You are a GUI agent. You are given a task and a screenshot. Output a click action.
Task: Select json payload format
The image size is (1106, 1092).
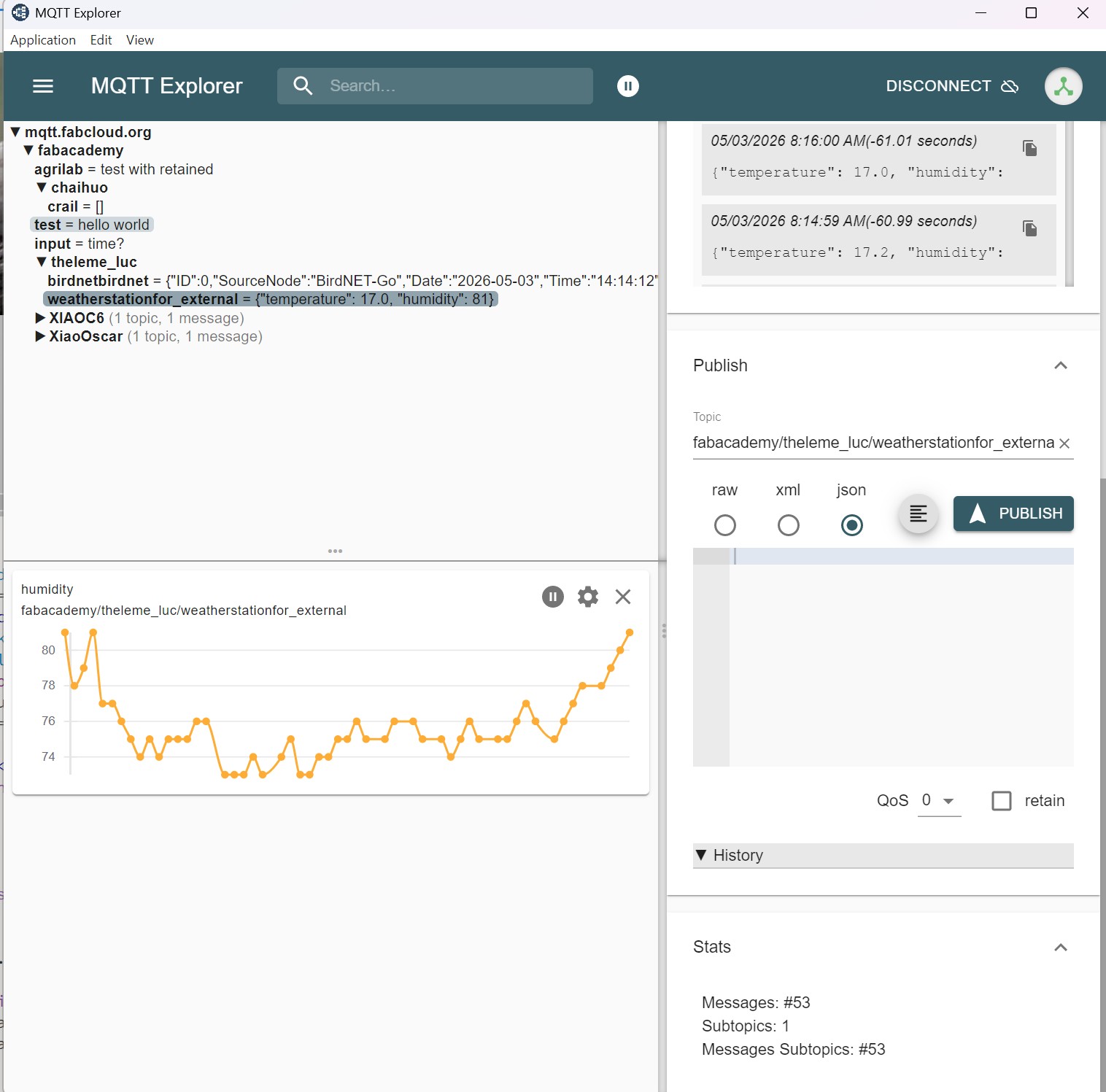(852, 525)
